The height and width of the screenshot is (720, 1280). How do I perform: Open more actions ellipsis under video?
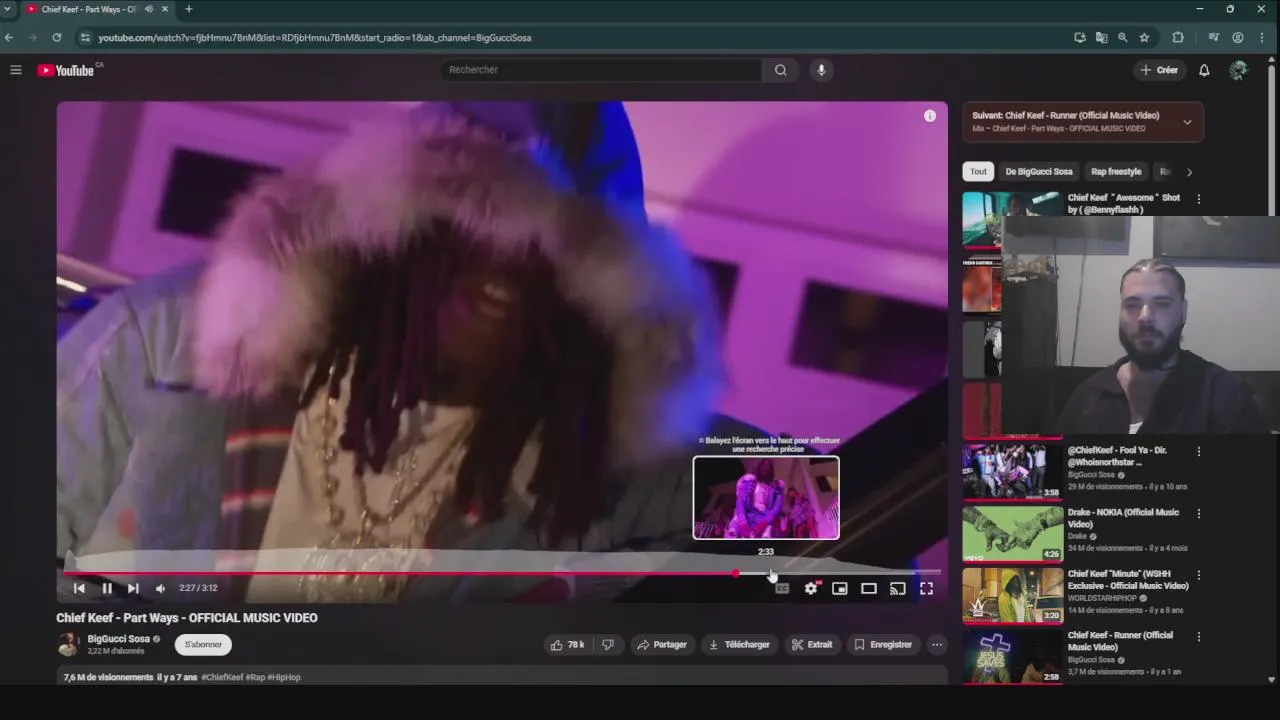pos(937,645)
